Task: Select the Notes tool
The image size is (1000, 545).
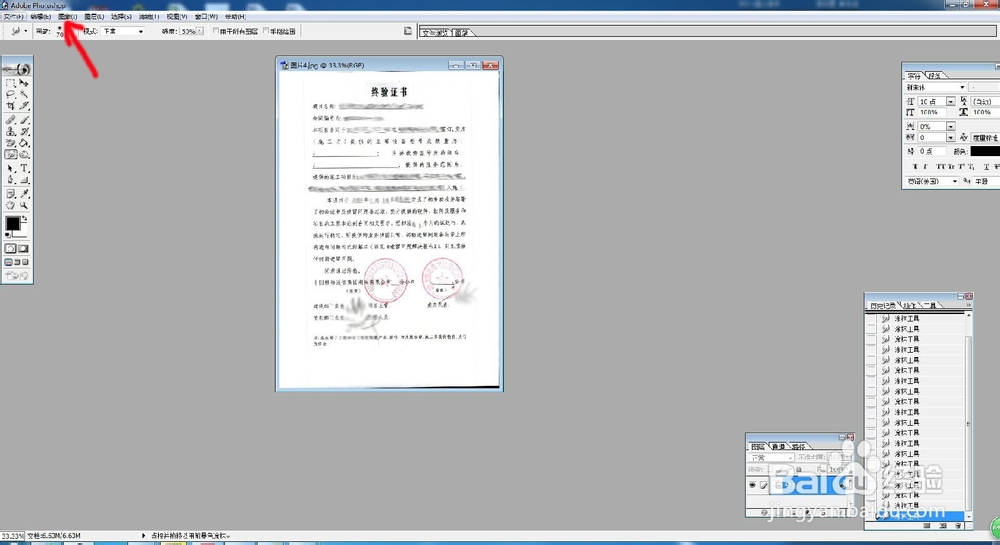Action: (x=10, y=194)
